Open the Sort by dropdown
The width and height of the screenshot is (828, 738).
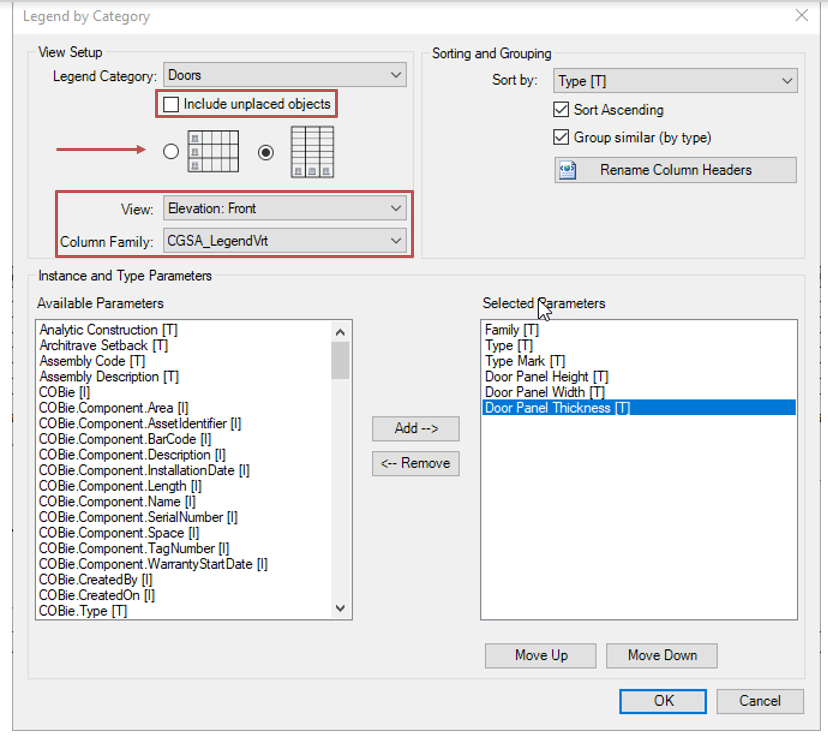click(x=675, y=81)
